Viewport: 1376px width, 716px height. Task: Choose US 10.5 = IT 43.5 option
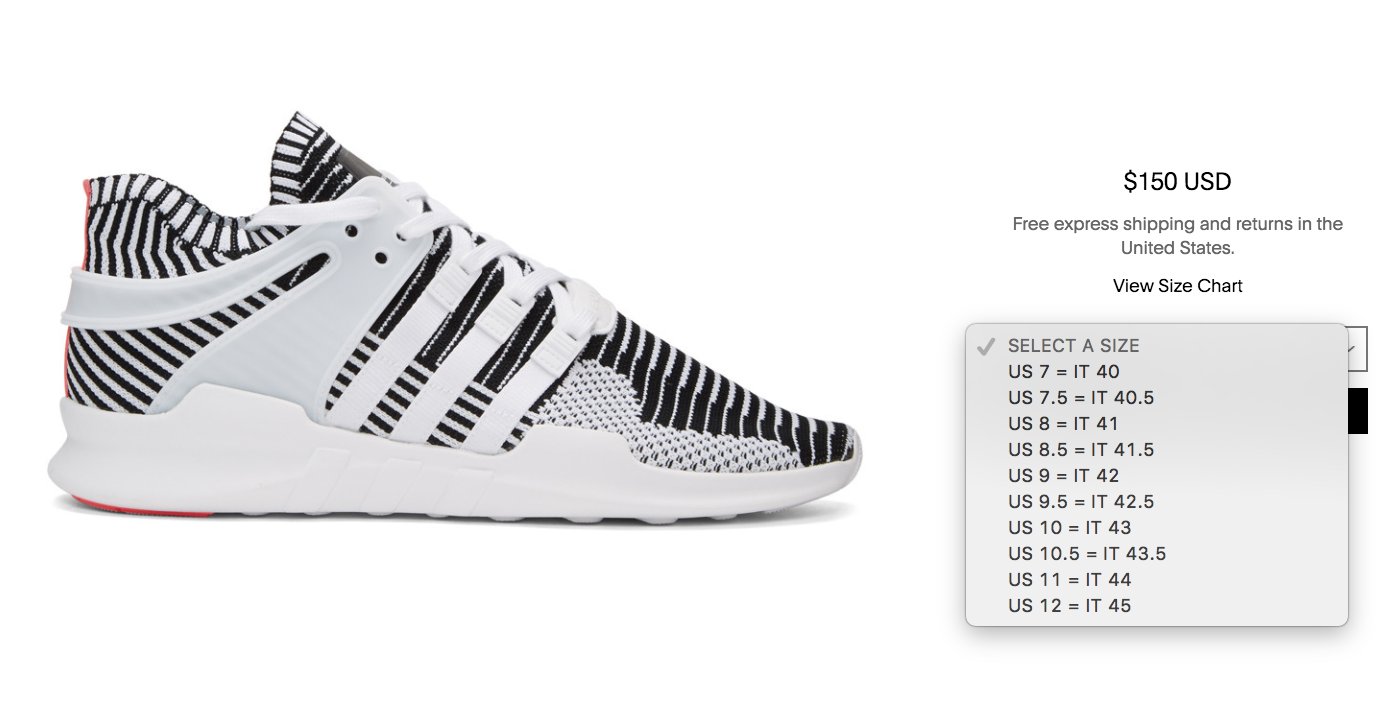(x=1156, y=553)
